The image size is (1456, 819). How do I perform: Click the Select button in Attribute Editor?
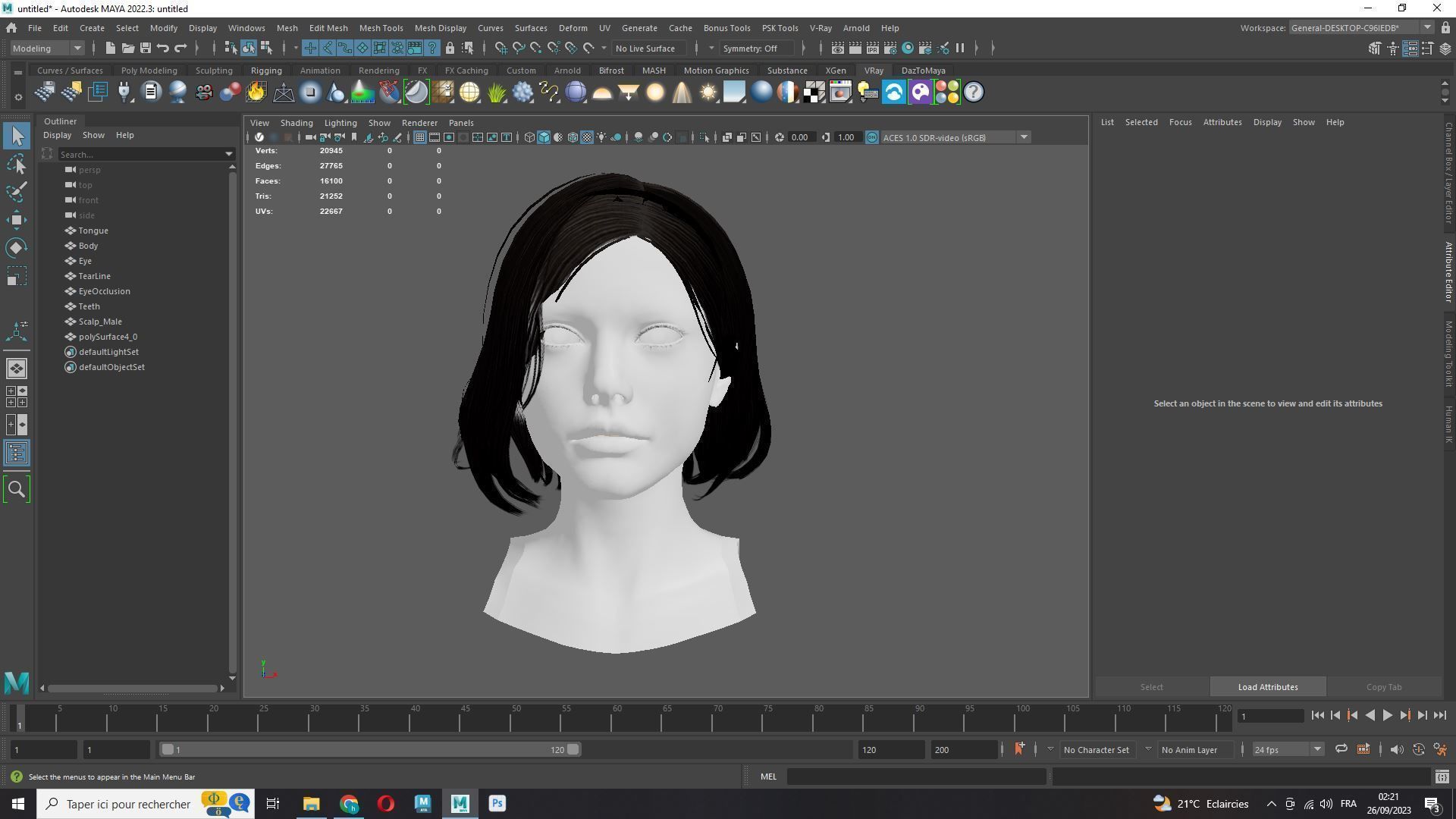1151,687
